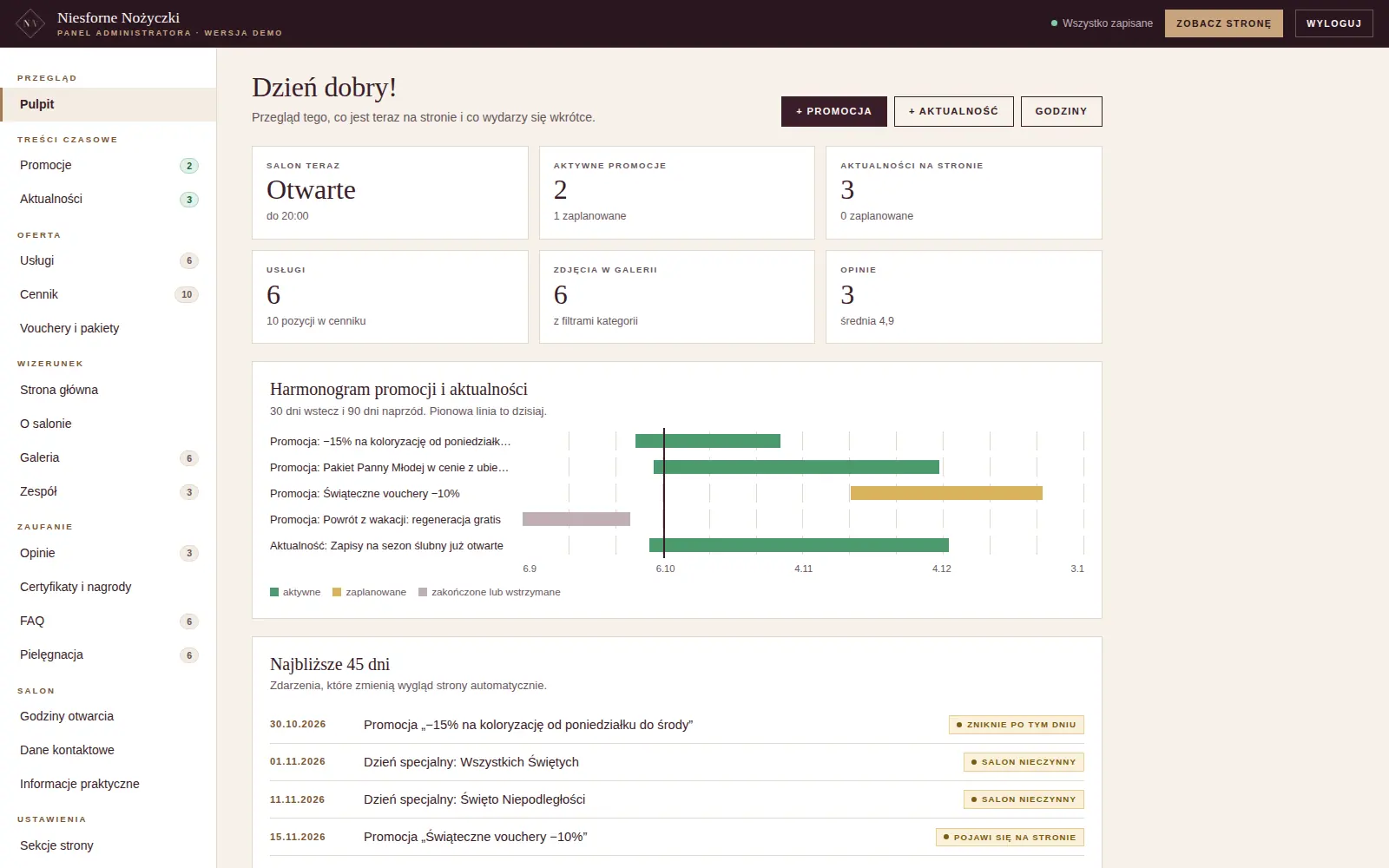Click the + Aktualność button
The height and width of the screenshot is (868, 1389).
pyautogui.click(x=953, y=111)
